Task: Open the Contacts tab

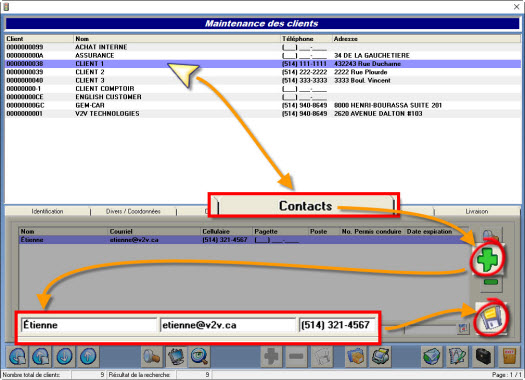Action: [305, 206]
